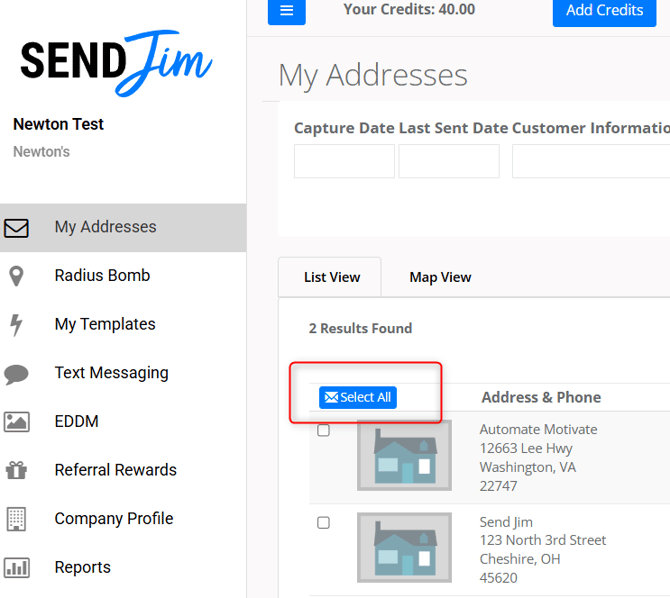
Task: Click the Send Jim house thumbnail
Action: pos(405,548)
